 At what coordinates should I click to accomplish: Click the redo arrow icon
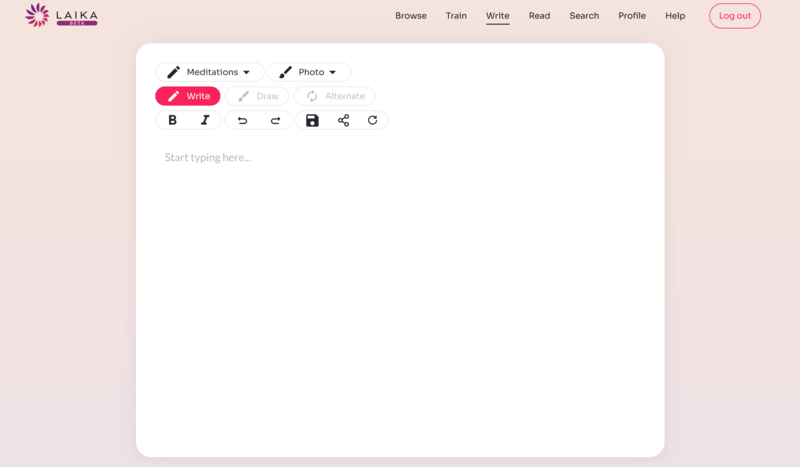[275, 120]
